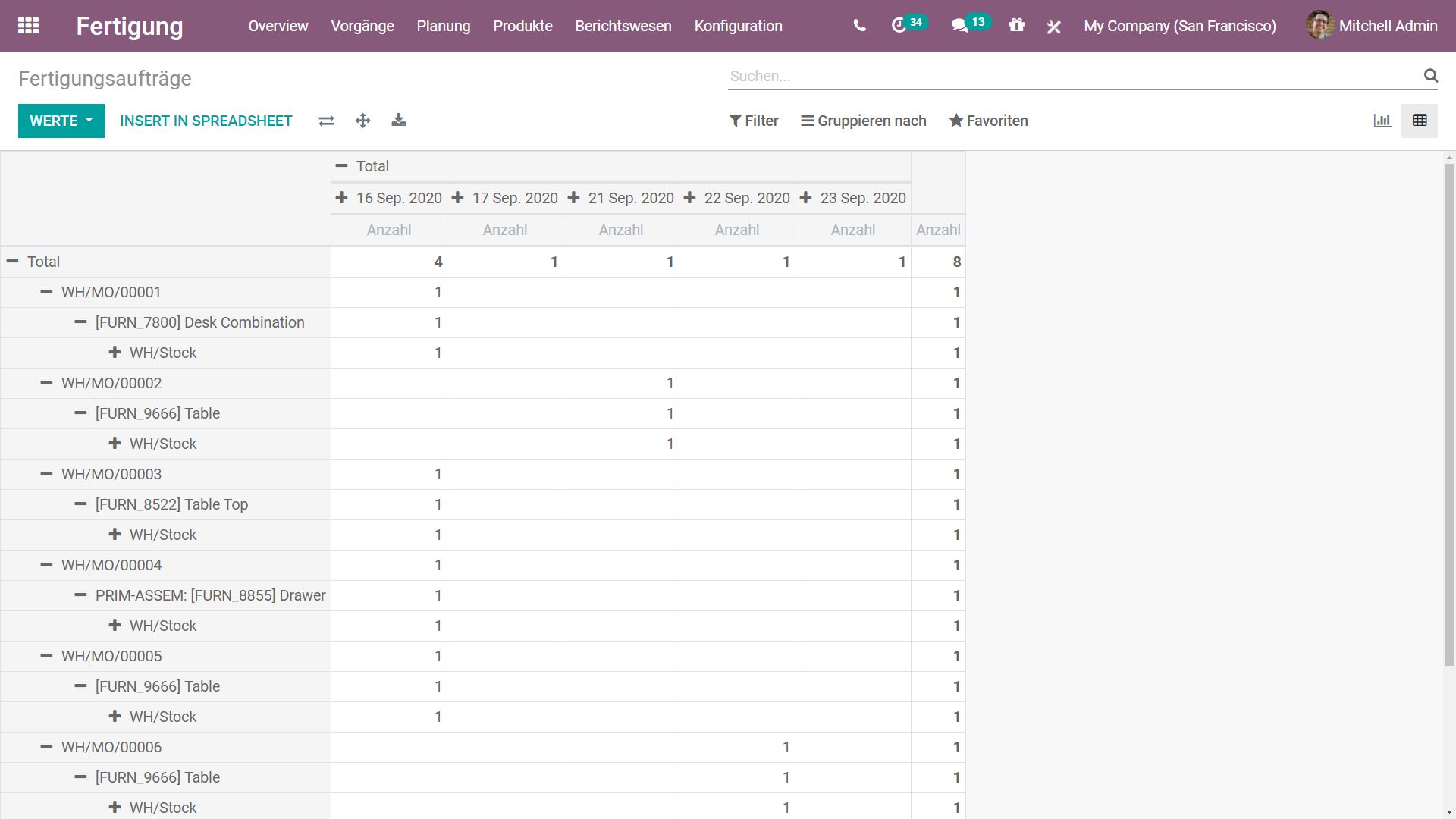Open the Berichtswesen menu
This screenshot has height=819, width=1456.
(623, 26)
